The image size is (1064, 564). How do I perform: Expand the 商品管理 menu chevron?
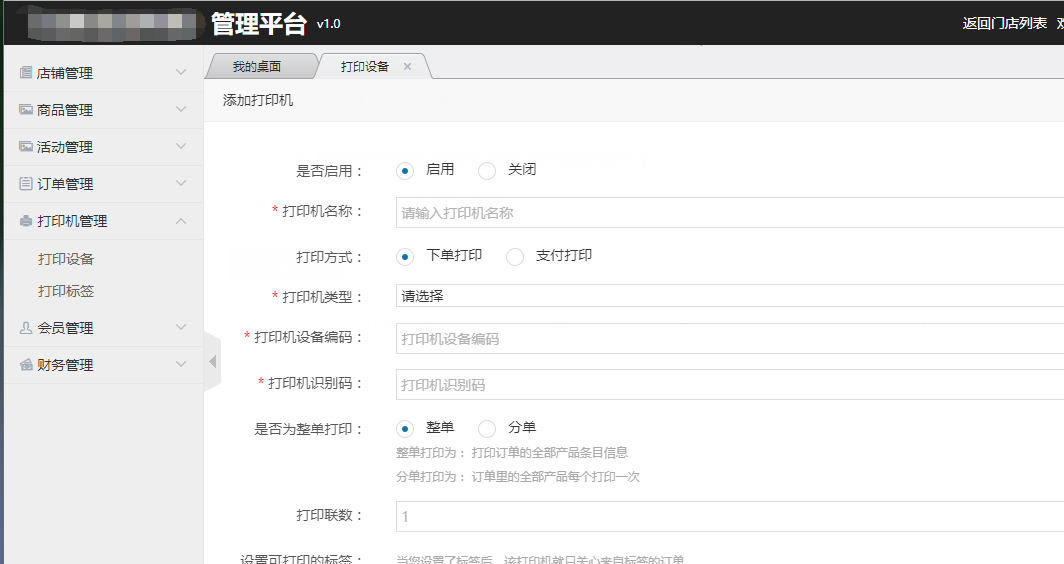pos(180,109)
